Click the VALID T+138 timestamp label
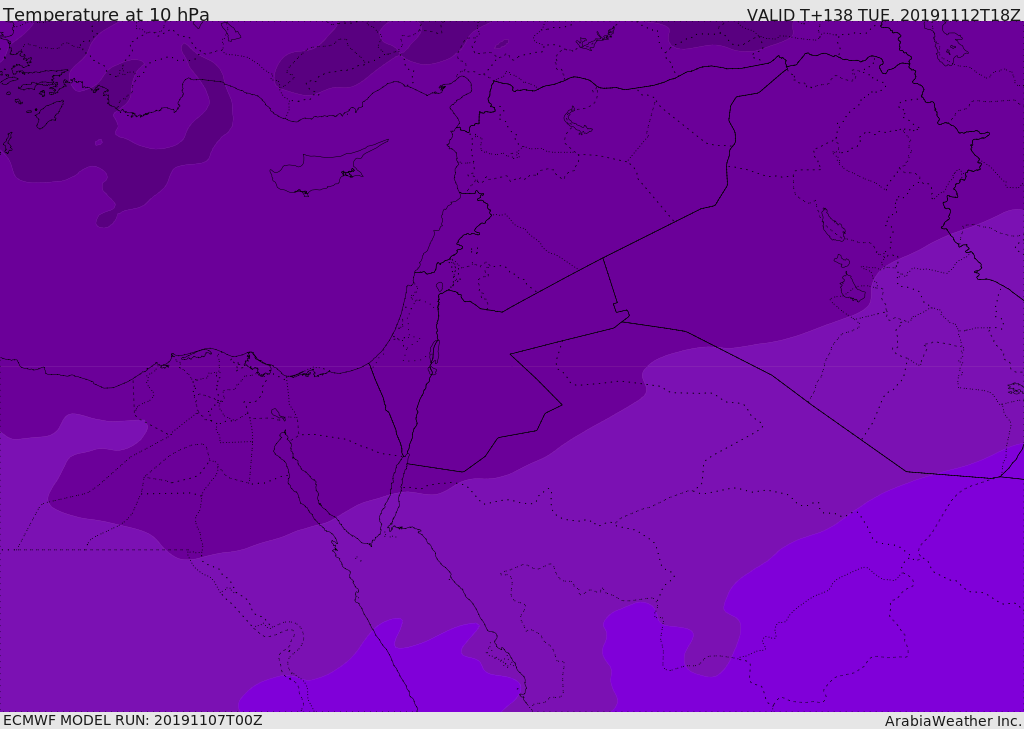 tap(884, 14)
